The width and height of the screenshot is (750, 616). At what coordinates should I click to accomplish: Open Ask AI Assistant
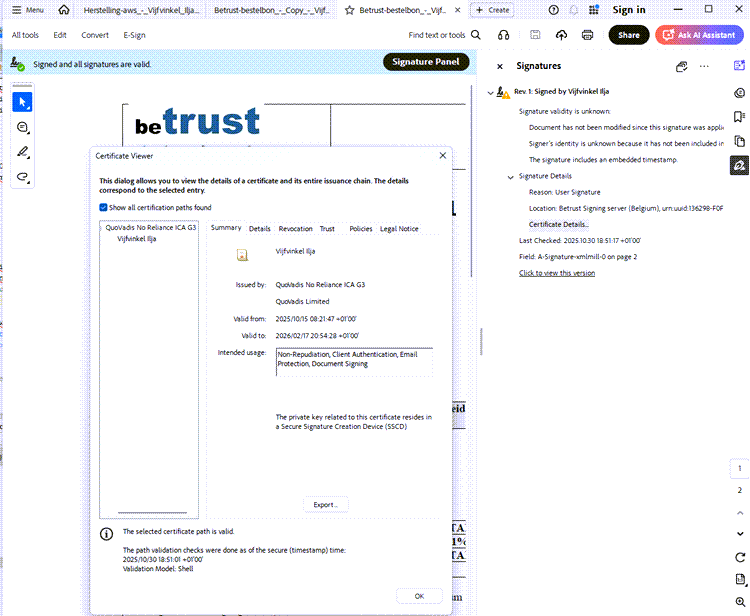(699, 35)
